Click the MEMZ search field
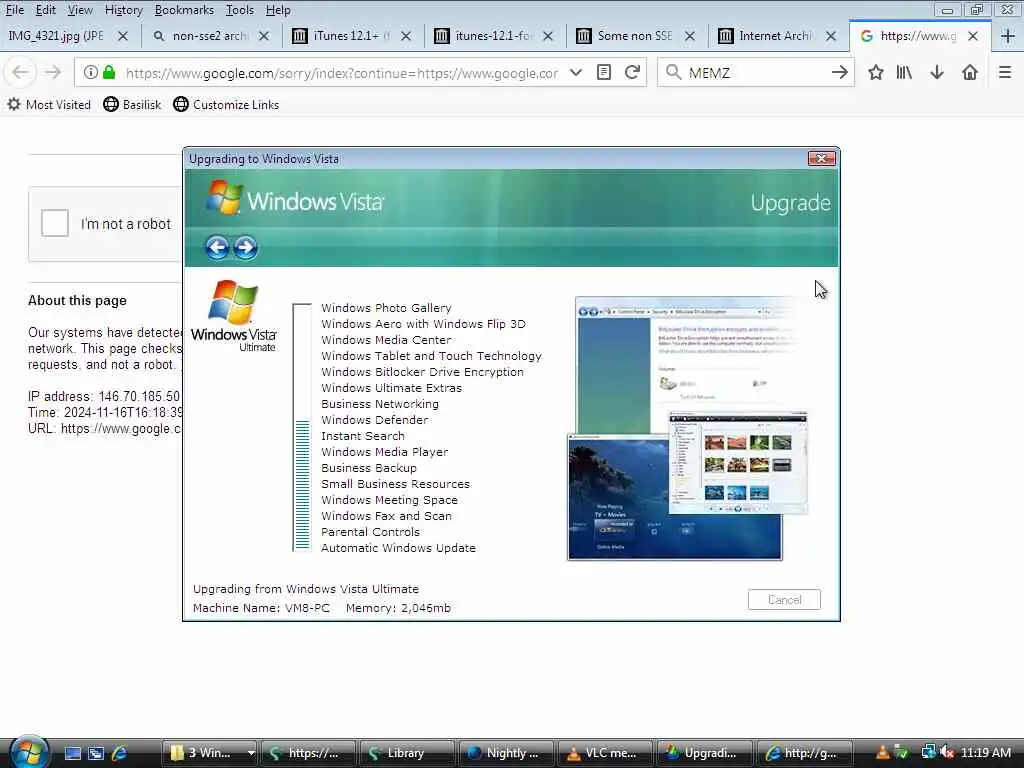 [x=756, y=72]
